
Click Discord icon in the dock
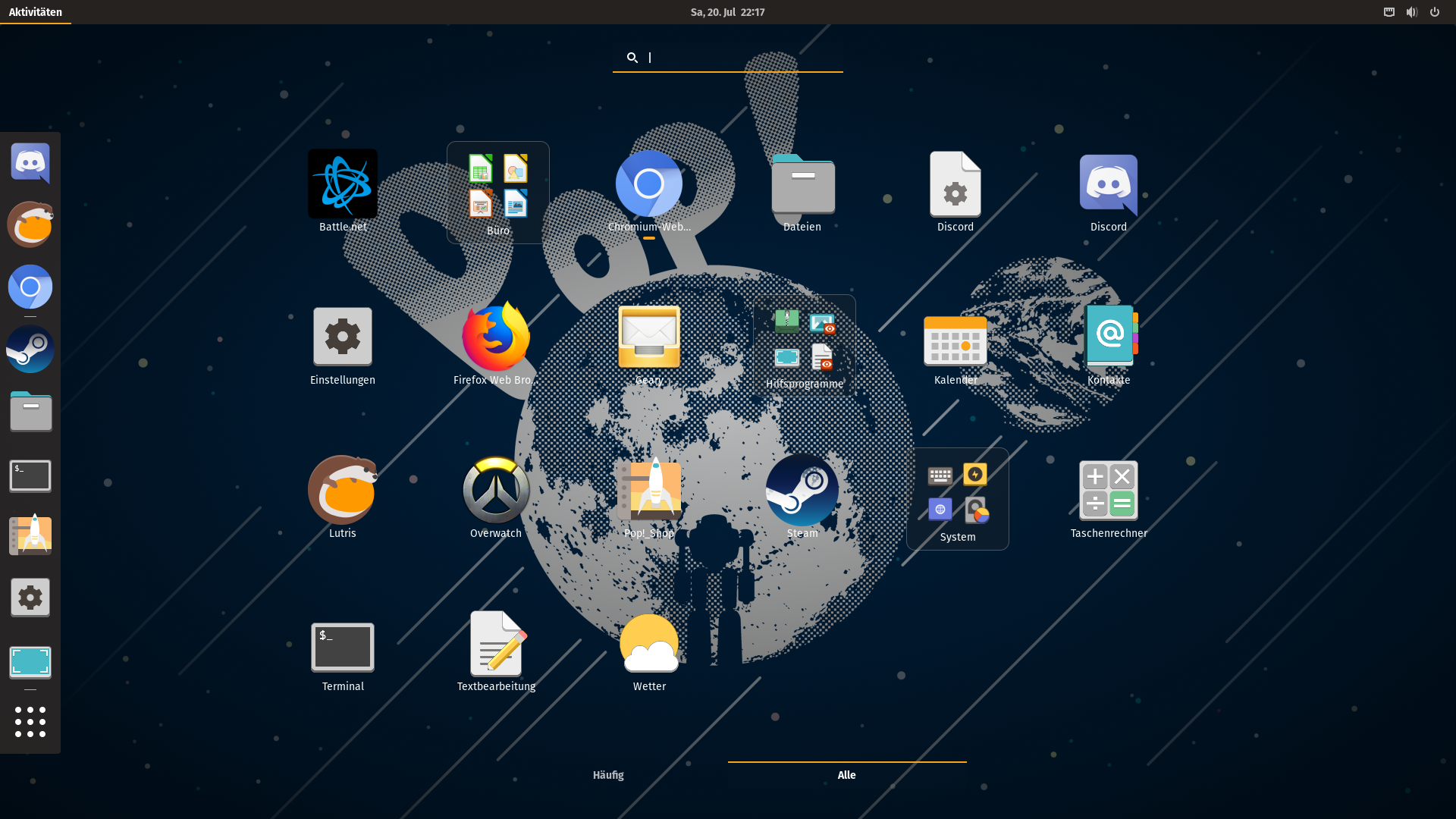pyautogui.click(x=30, y=163)
